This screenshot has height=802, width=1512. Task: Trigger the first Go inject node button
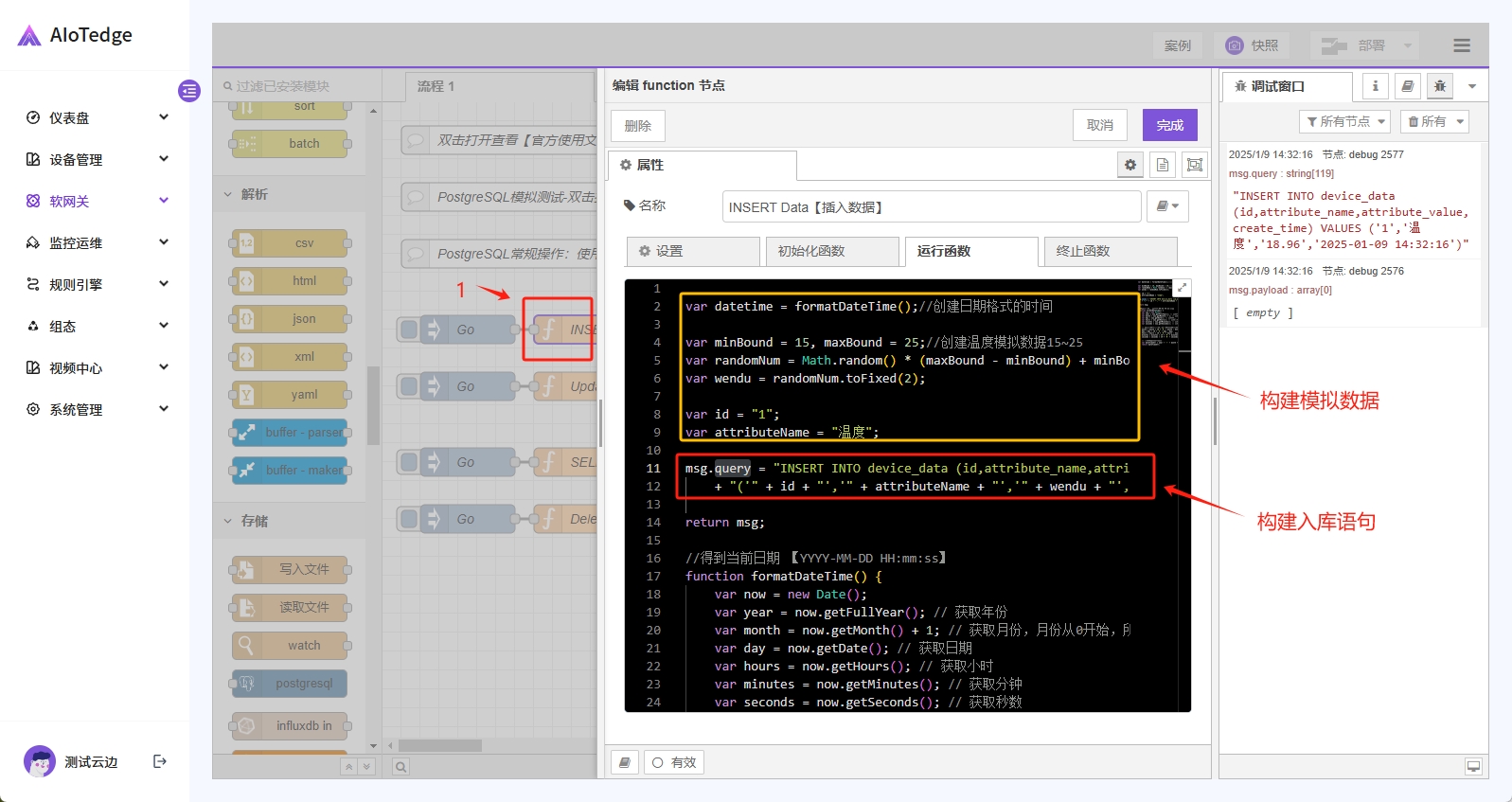coord(409,330)
